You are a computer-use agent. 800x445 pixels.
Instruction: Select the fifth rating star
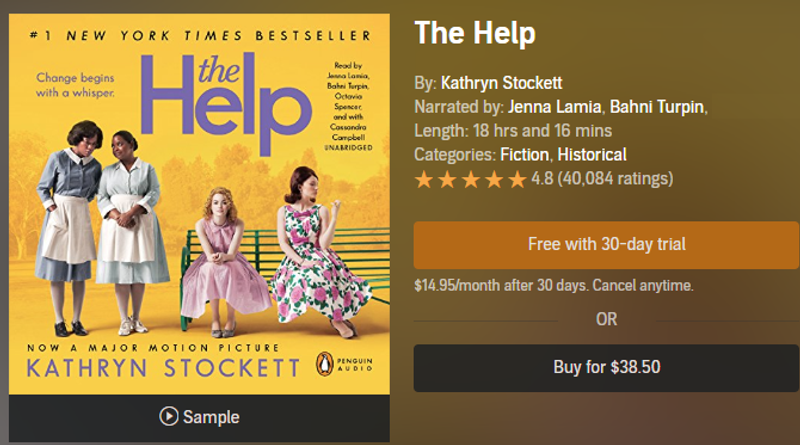pyautogui.click(x=516, y=180)
